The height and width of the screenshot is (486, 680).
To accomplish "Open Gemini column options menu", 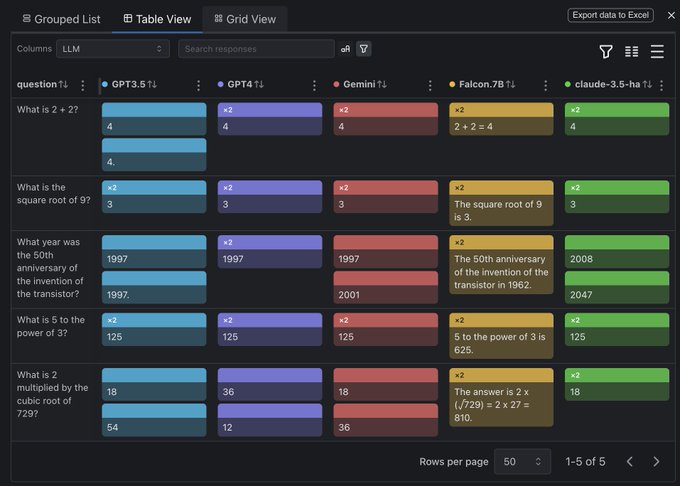I will click(x=430, y=85).
